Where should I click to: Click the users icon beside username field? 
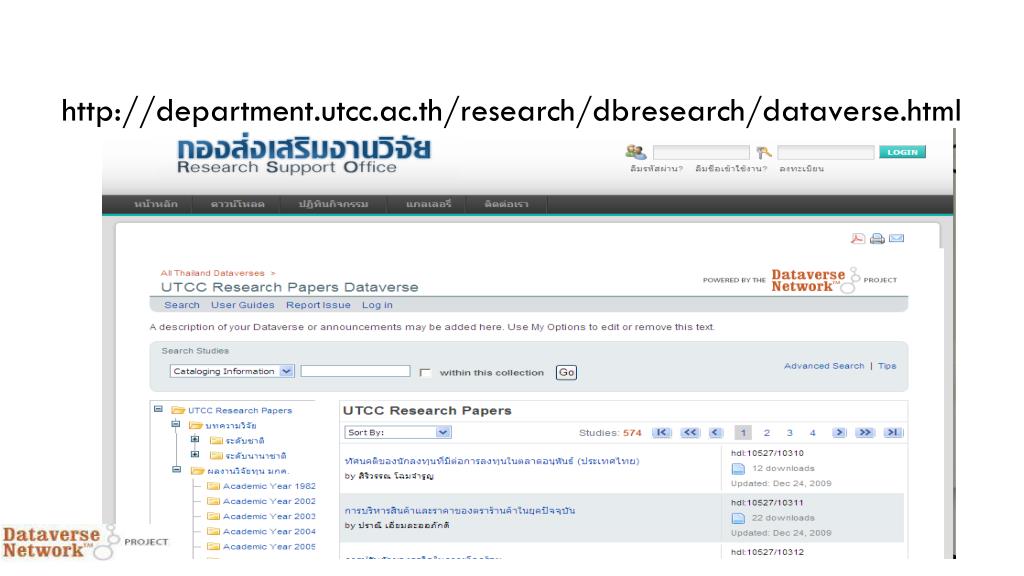tap(635, 152)
